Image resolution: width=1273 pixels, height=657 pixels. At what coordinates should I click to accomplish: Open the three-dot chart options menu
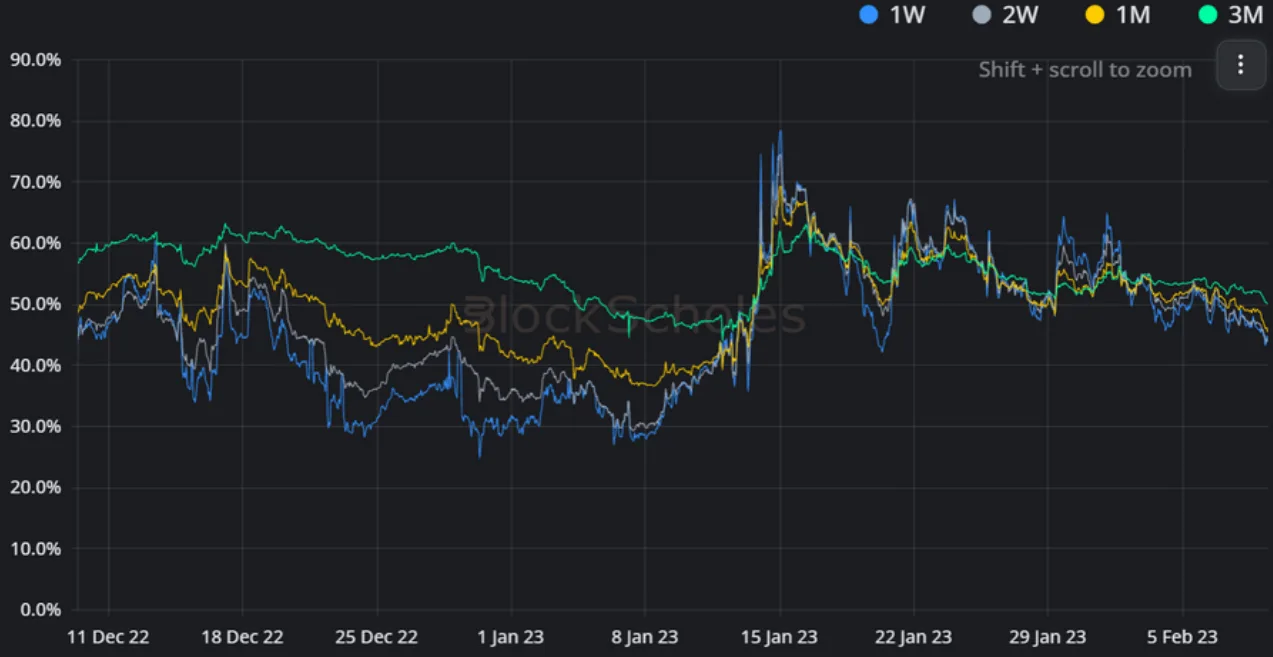1241,65
